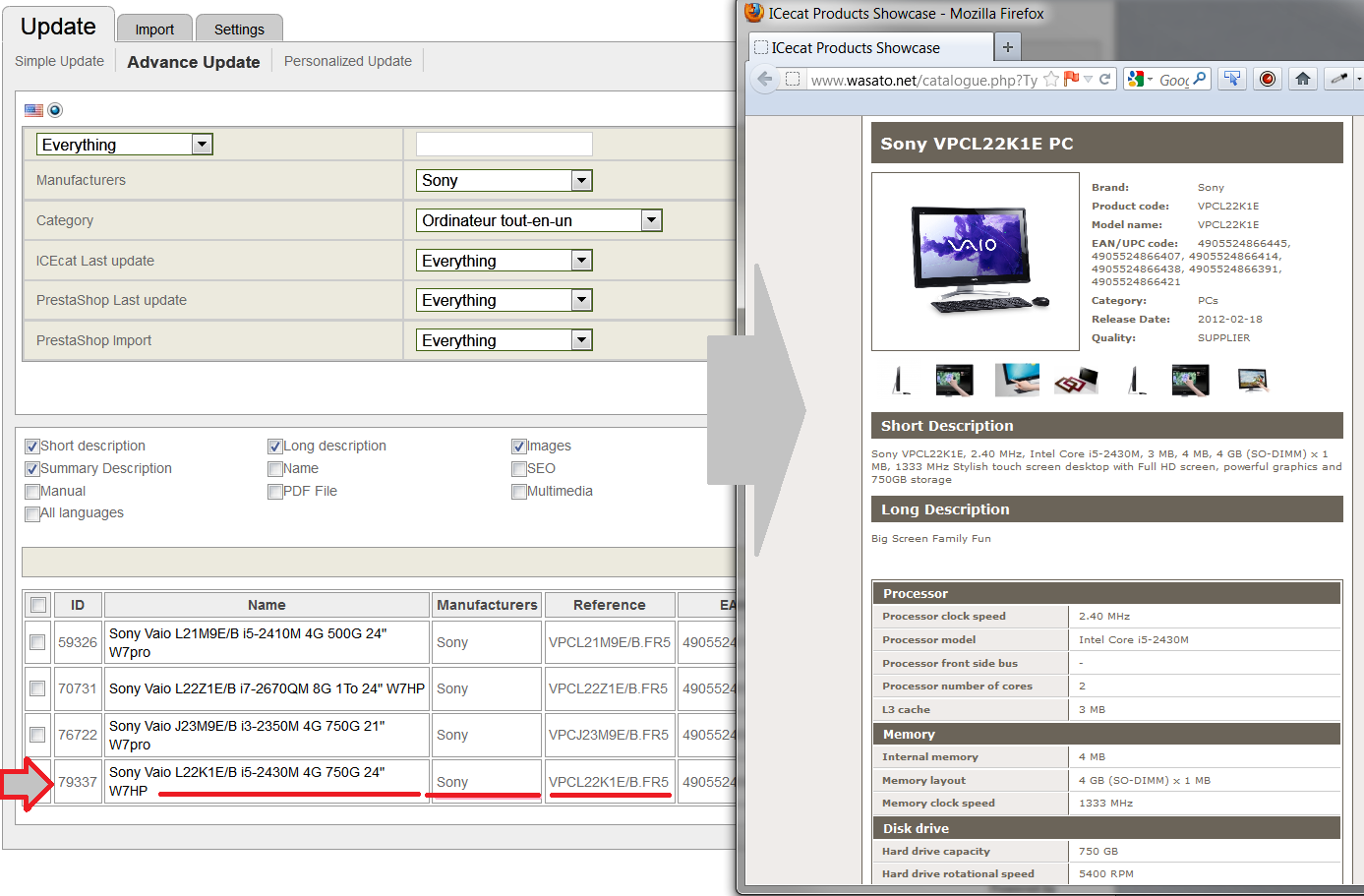Toggle Short description checkbox
This screenshot has width=1364, height=896.
point(32,447)
